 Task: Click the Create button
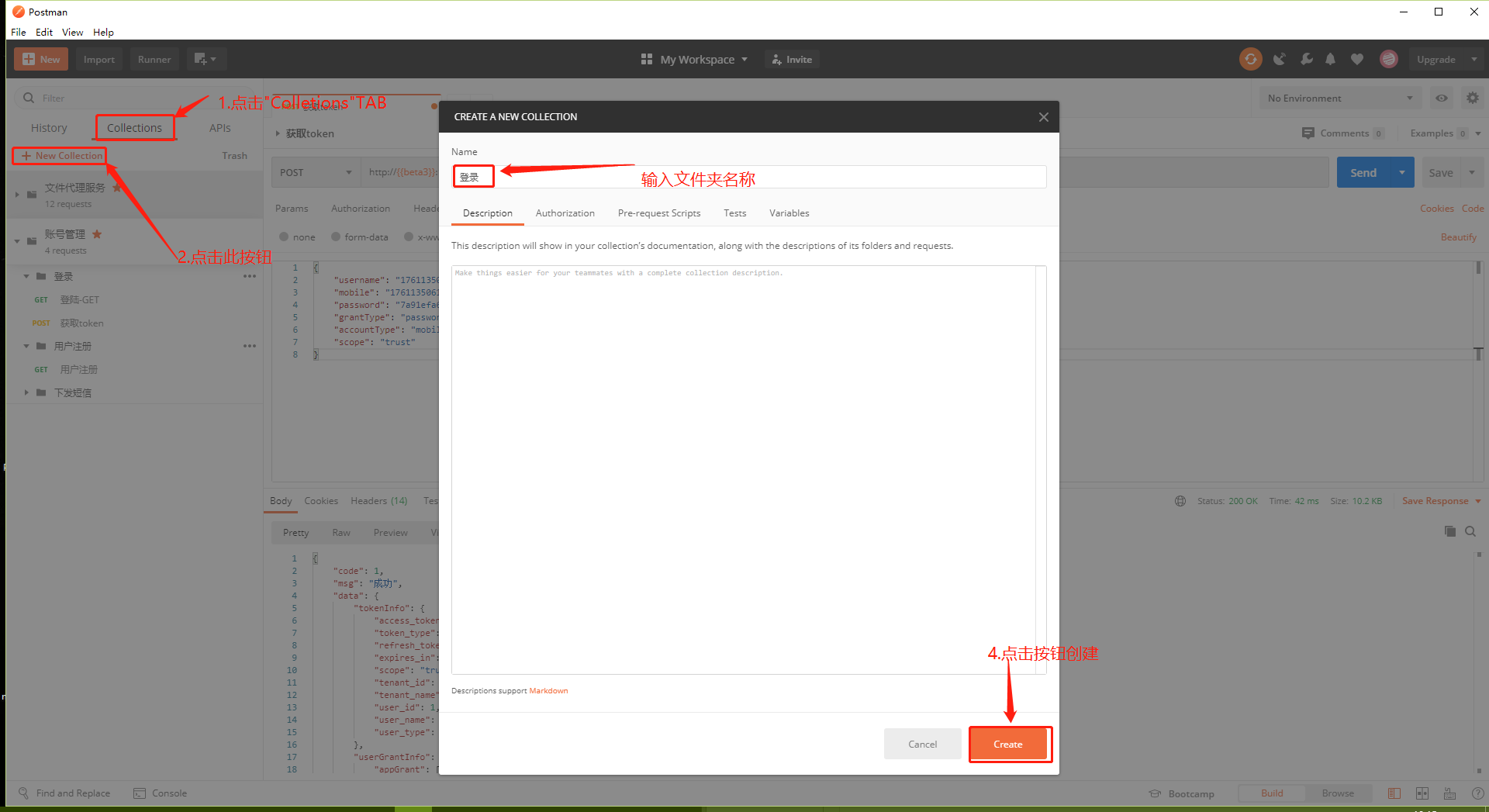(x=1008, y=744)
